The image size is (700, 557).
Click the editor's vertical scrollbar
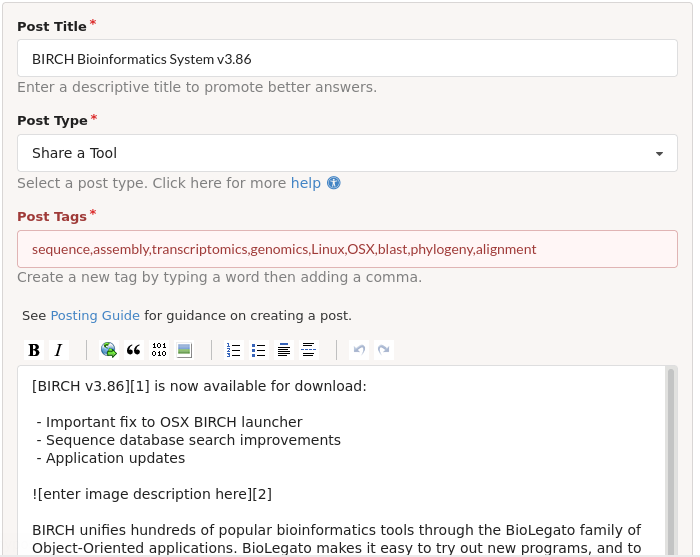(x=671, y=461)
